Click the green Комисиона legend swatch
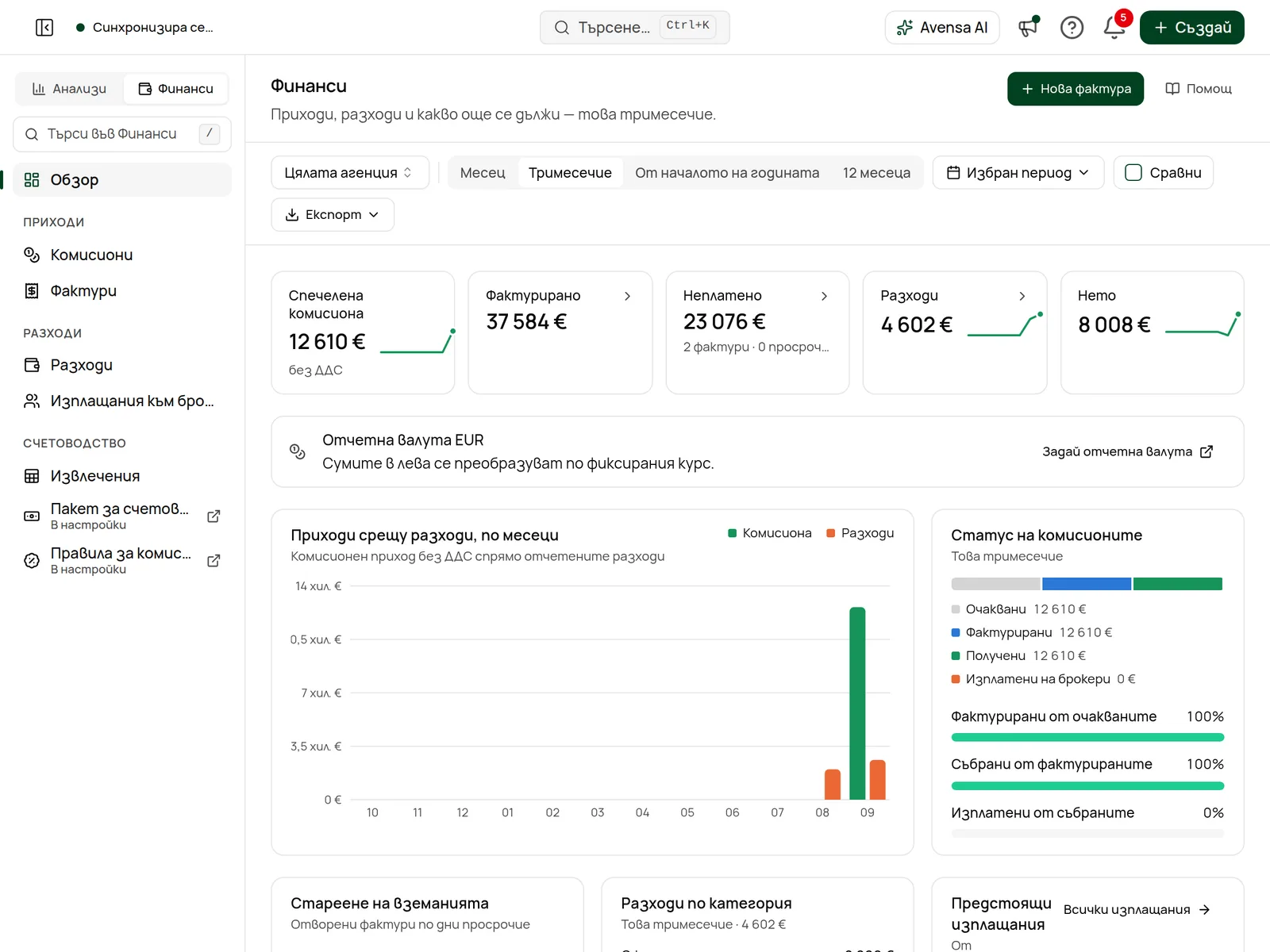Screen dimensions: 1270x952 (733, 533)
